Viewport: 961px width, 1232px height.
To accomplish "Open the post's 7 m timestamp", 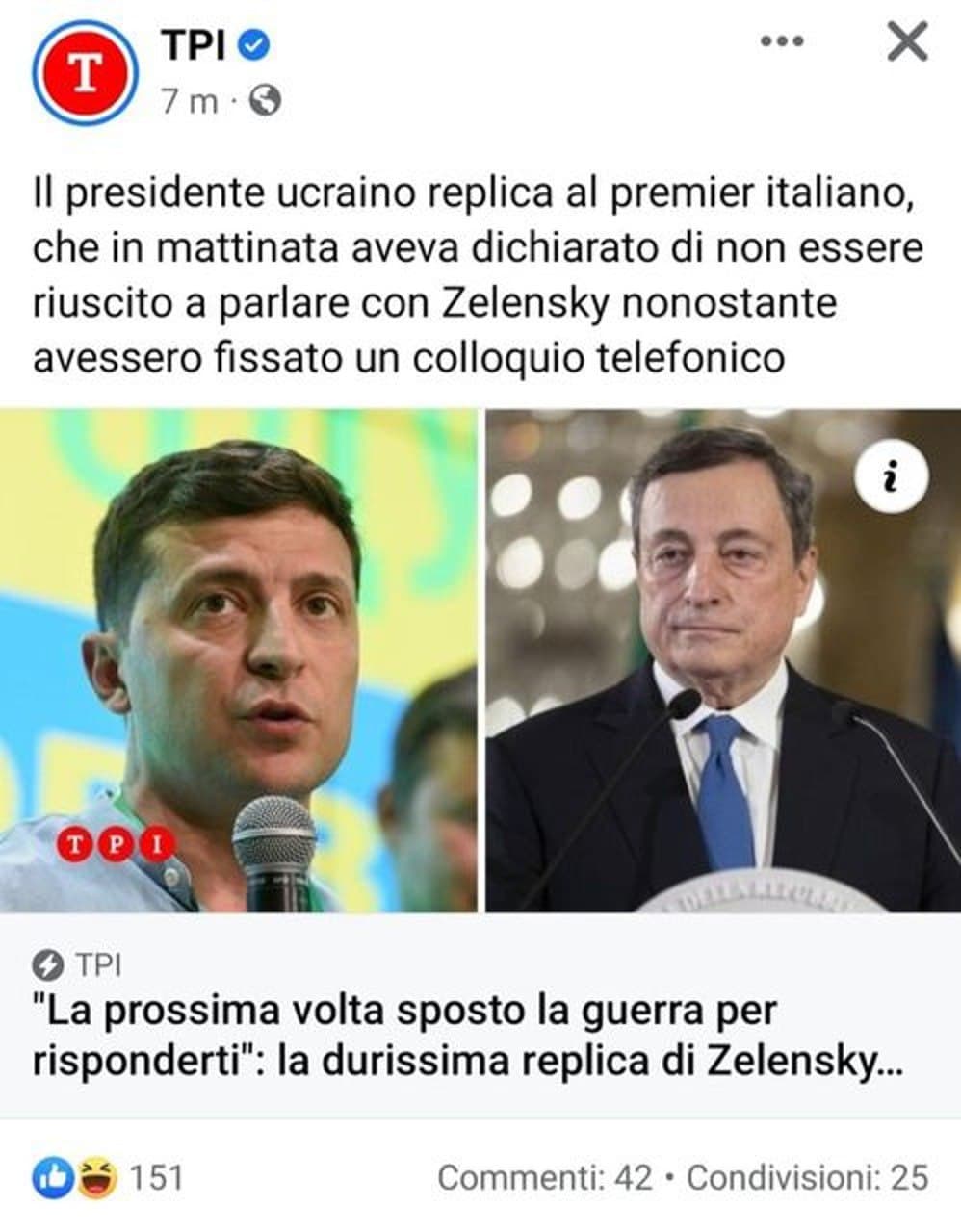I will coord(190,100).
